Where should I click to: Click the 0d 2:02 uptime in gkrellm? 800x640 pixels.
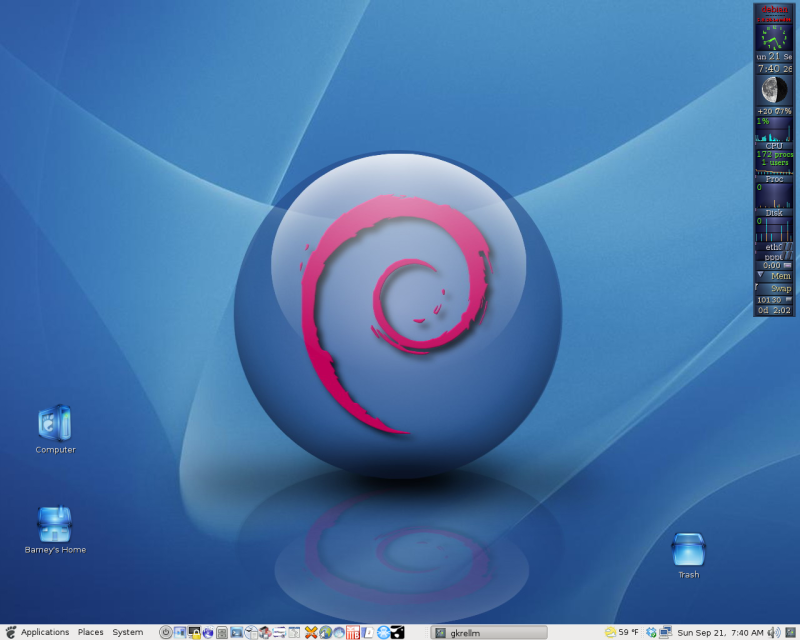(774, 310)
